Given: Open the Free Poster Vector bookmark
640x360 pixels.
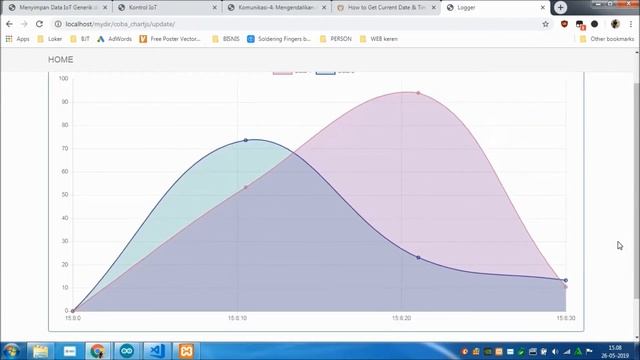Looking at the screenshot, I should [x=170, y=39].
